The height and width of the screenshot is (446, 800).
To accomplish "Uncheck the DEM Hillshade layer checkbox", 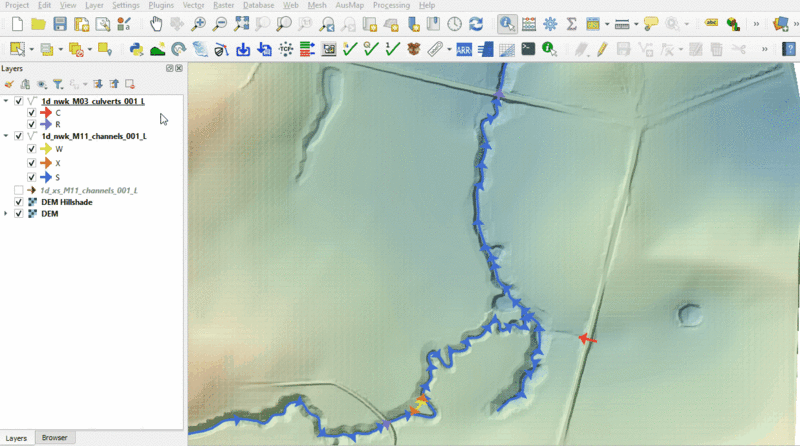I will click(x=18, y=201).
